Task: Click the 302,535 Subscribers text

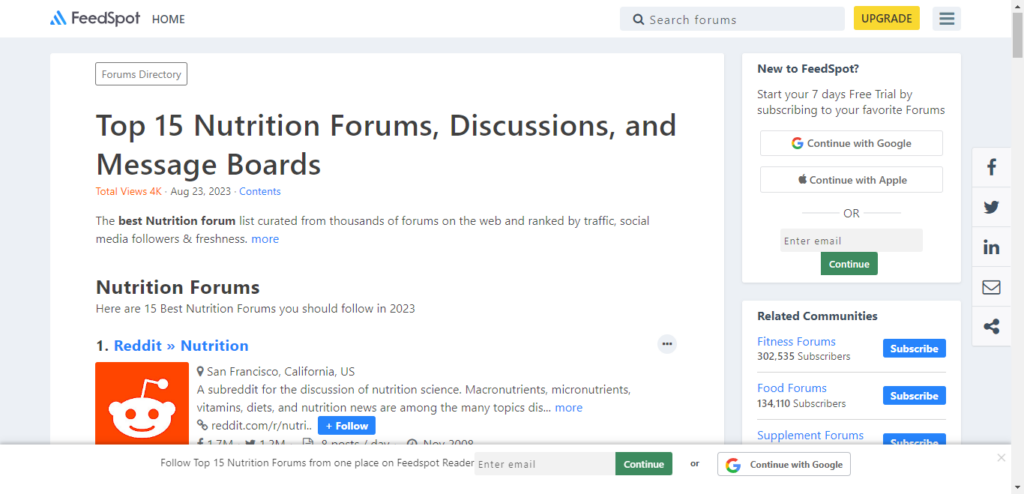Action: pos(803,357)
